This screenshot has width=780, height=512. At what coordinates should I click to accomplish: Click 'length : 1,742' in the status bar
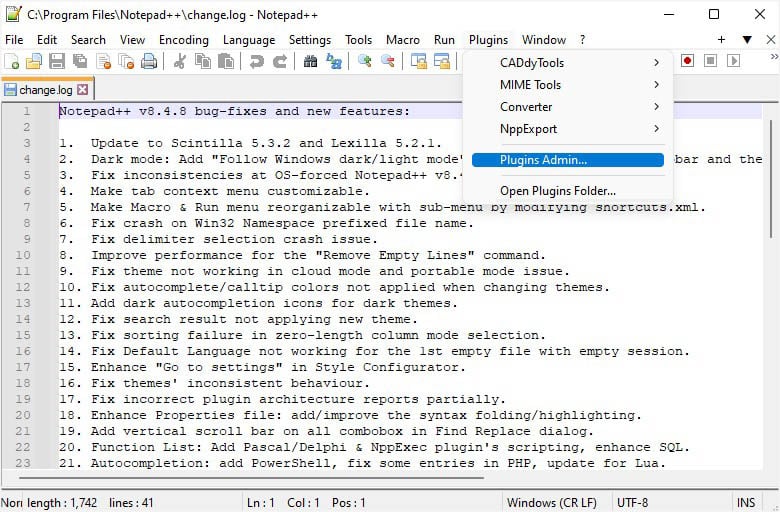[62, 503]
